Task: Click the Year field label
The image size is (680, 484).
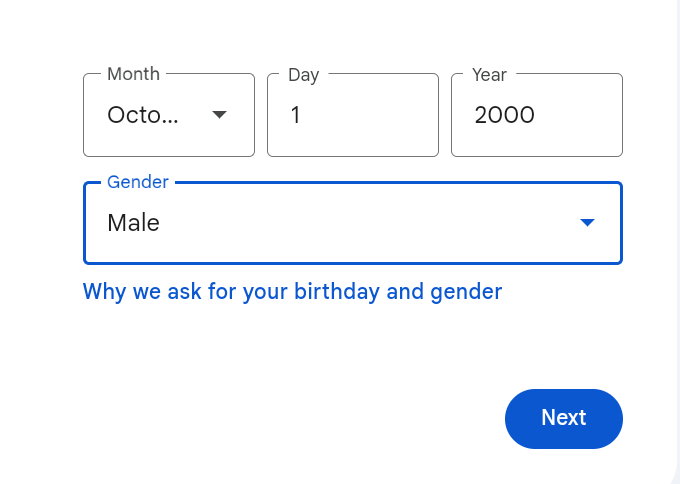Action: tap(489, 75)
